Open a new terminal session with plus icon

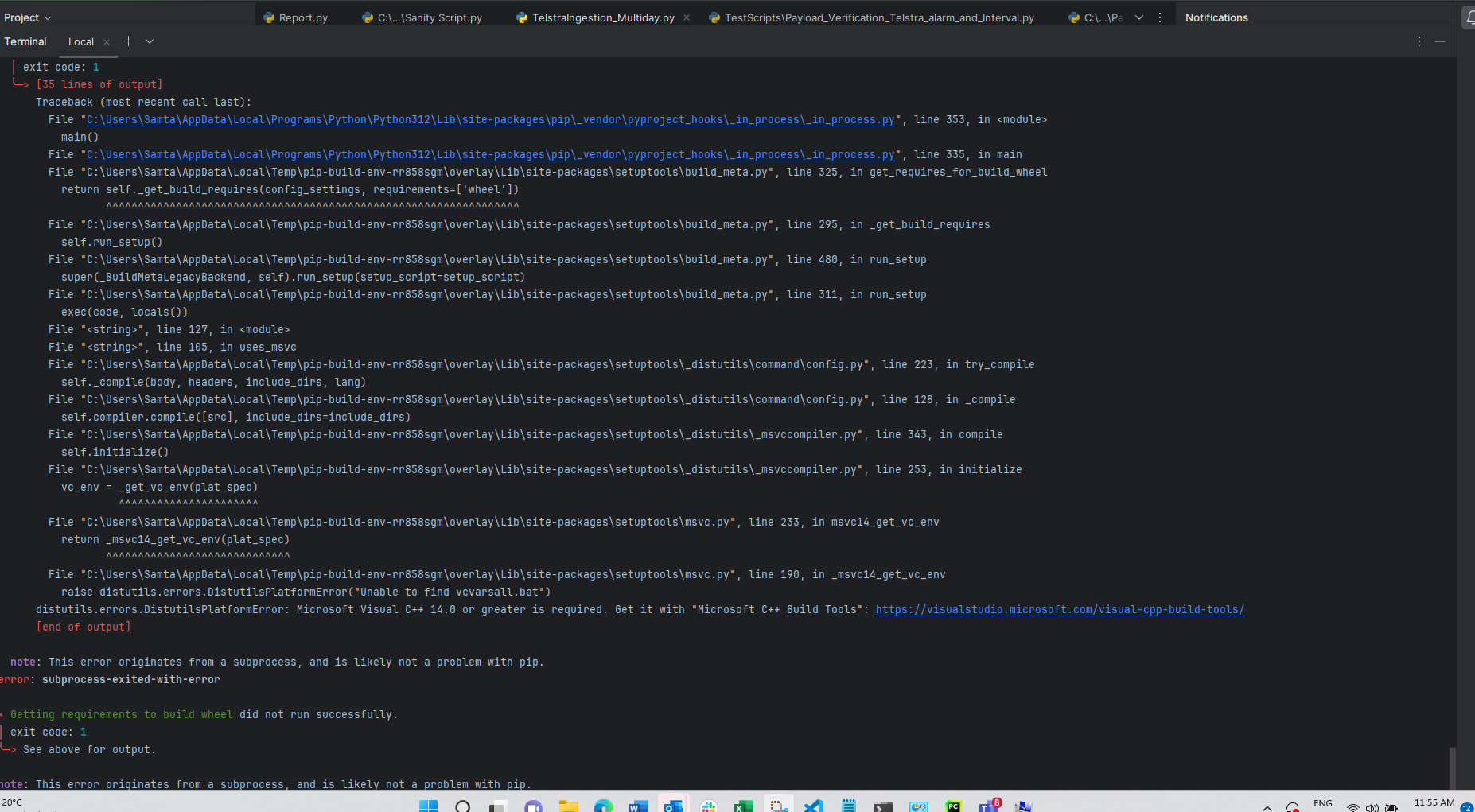pyautogui.click(x=128, y=41)
